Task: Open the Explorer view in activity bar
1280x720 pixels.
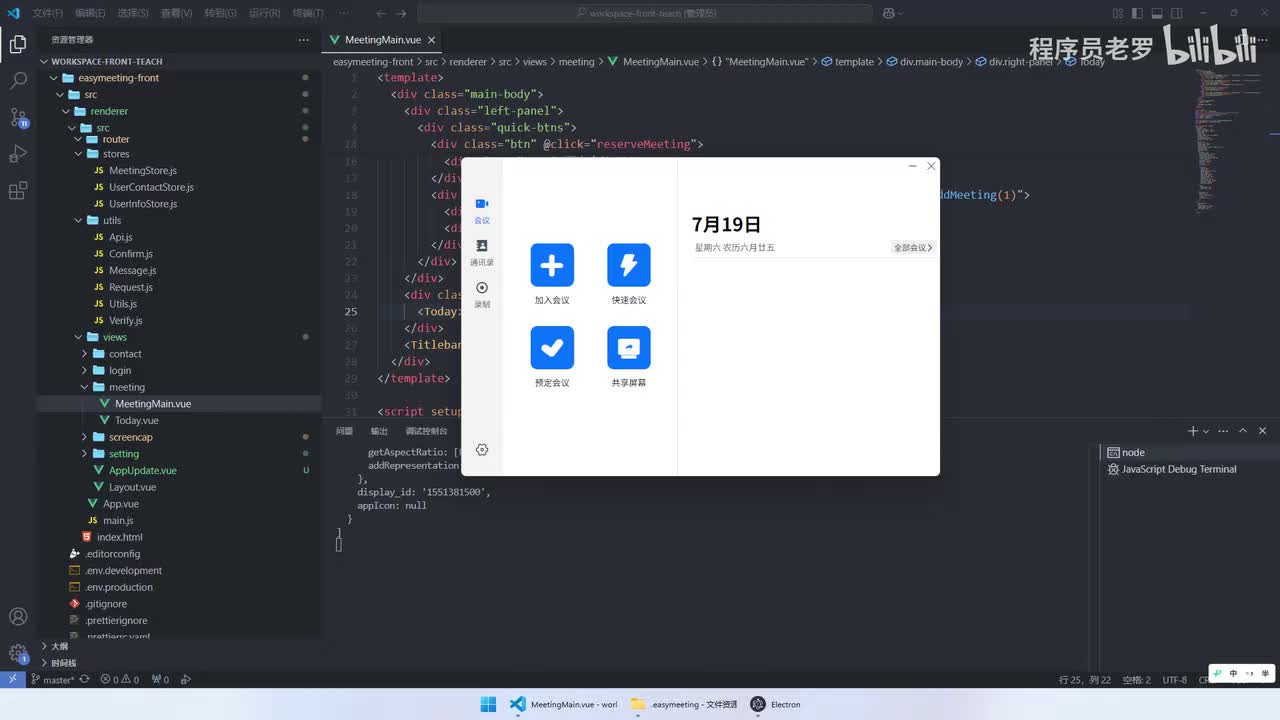Action: point(18,44)
